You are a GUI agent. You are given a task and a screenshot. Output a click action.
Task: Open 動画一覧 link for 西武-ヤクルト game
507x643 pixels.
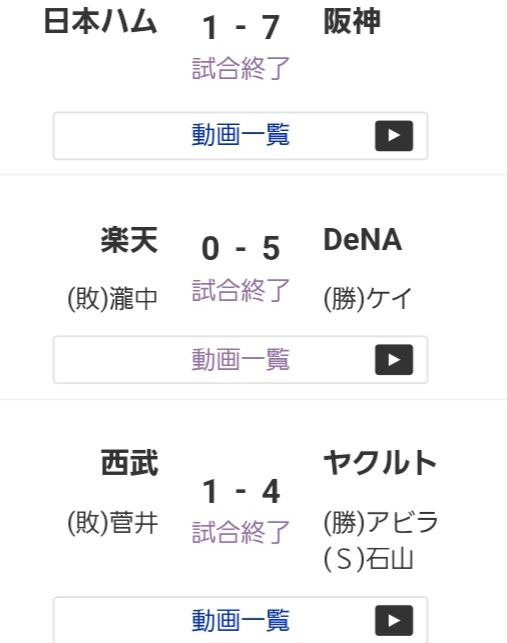point(240,620)
